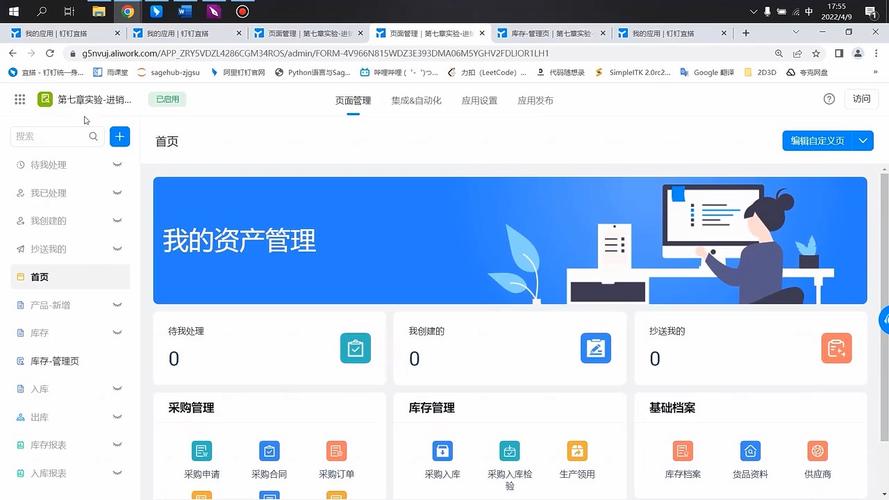This screenshot has height=500, width=889.
Task: Click the page vertical scrollbar
Action: pyautogui.click(x=884, y=307)
